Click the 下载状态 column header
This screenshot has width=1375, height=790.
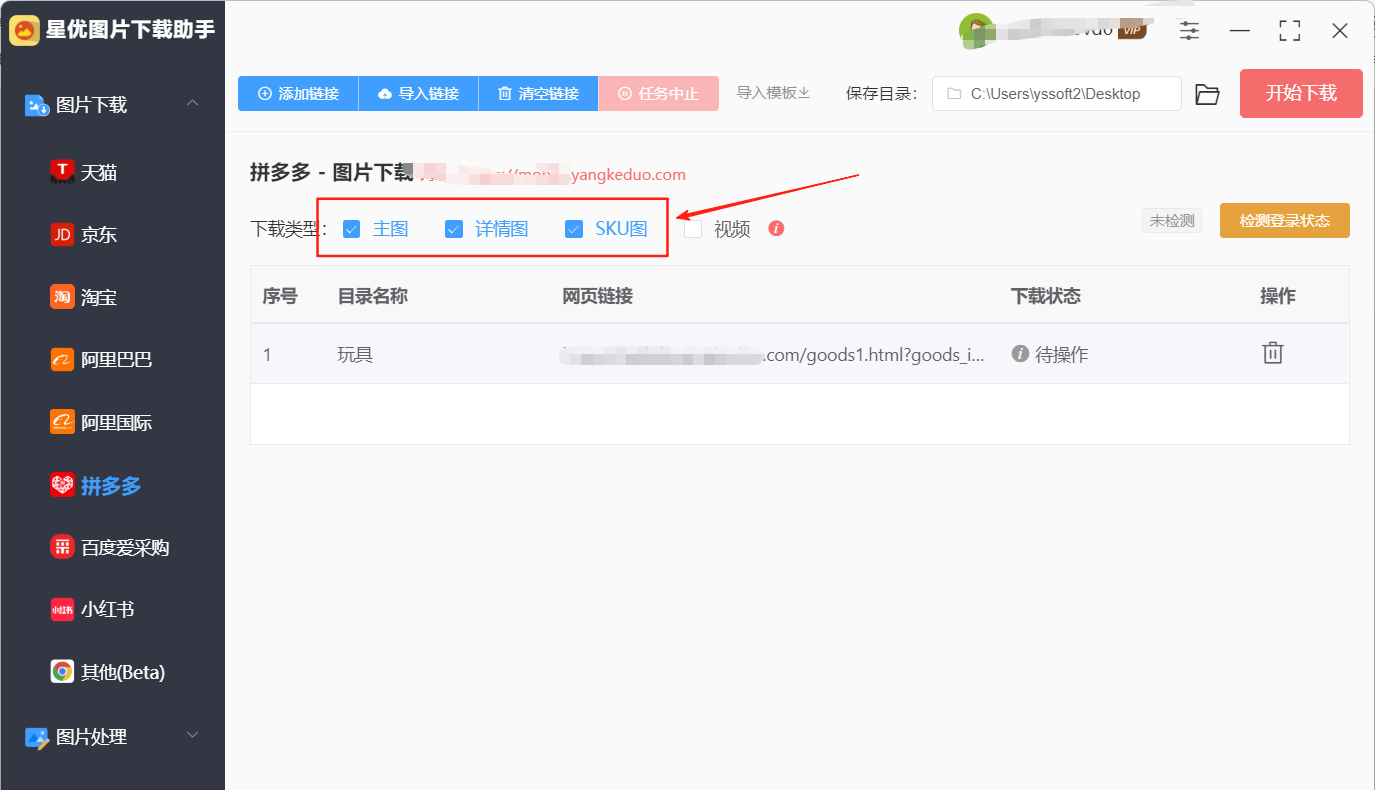click(1046, 296)
